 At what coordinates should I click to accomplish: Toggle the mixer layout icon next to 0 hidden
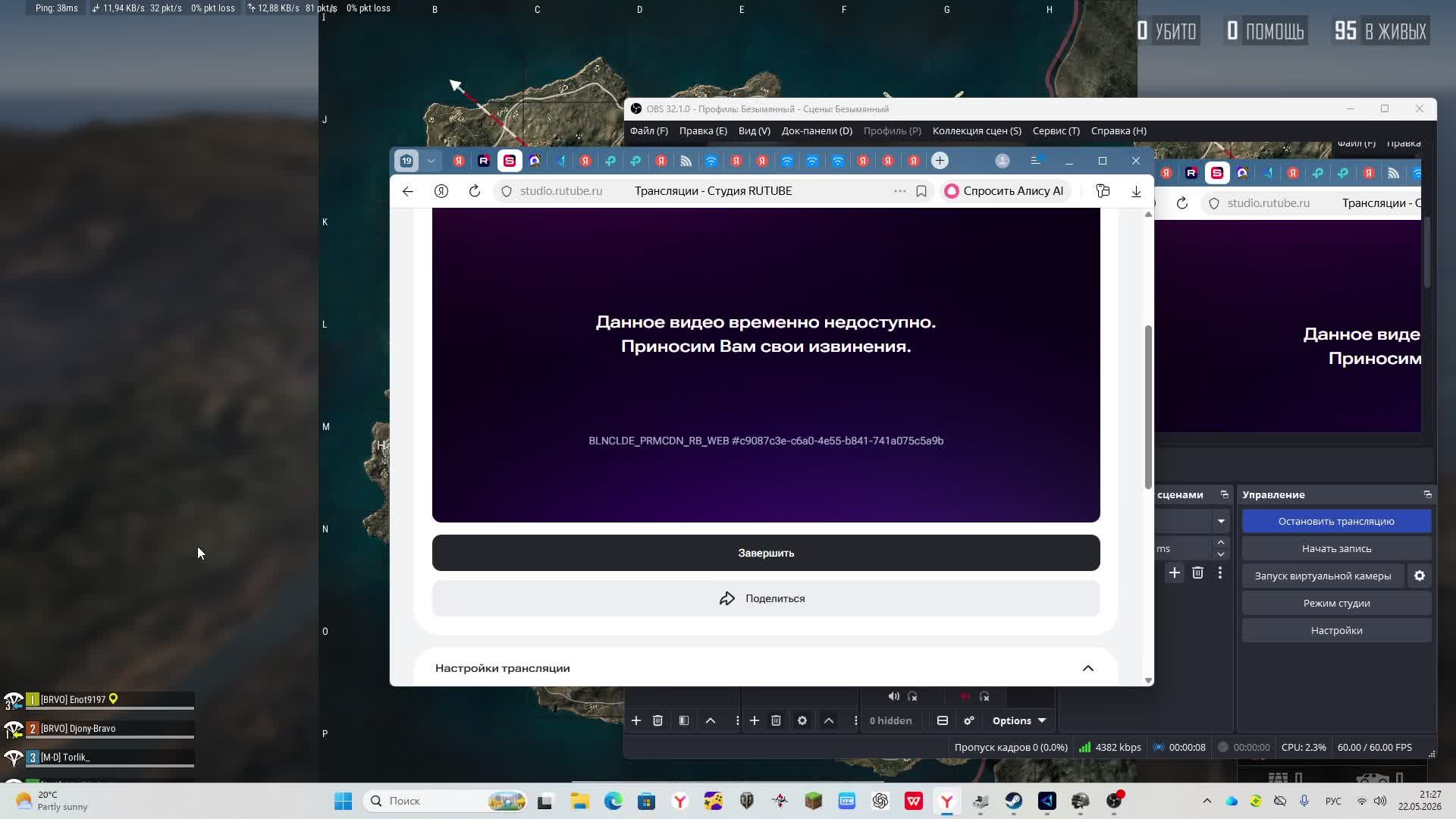(943, 720)
